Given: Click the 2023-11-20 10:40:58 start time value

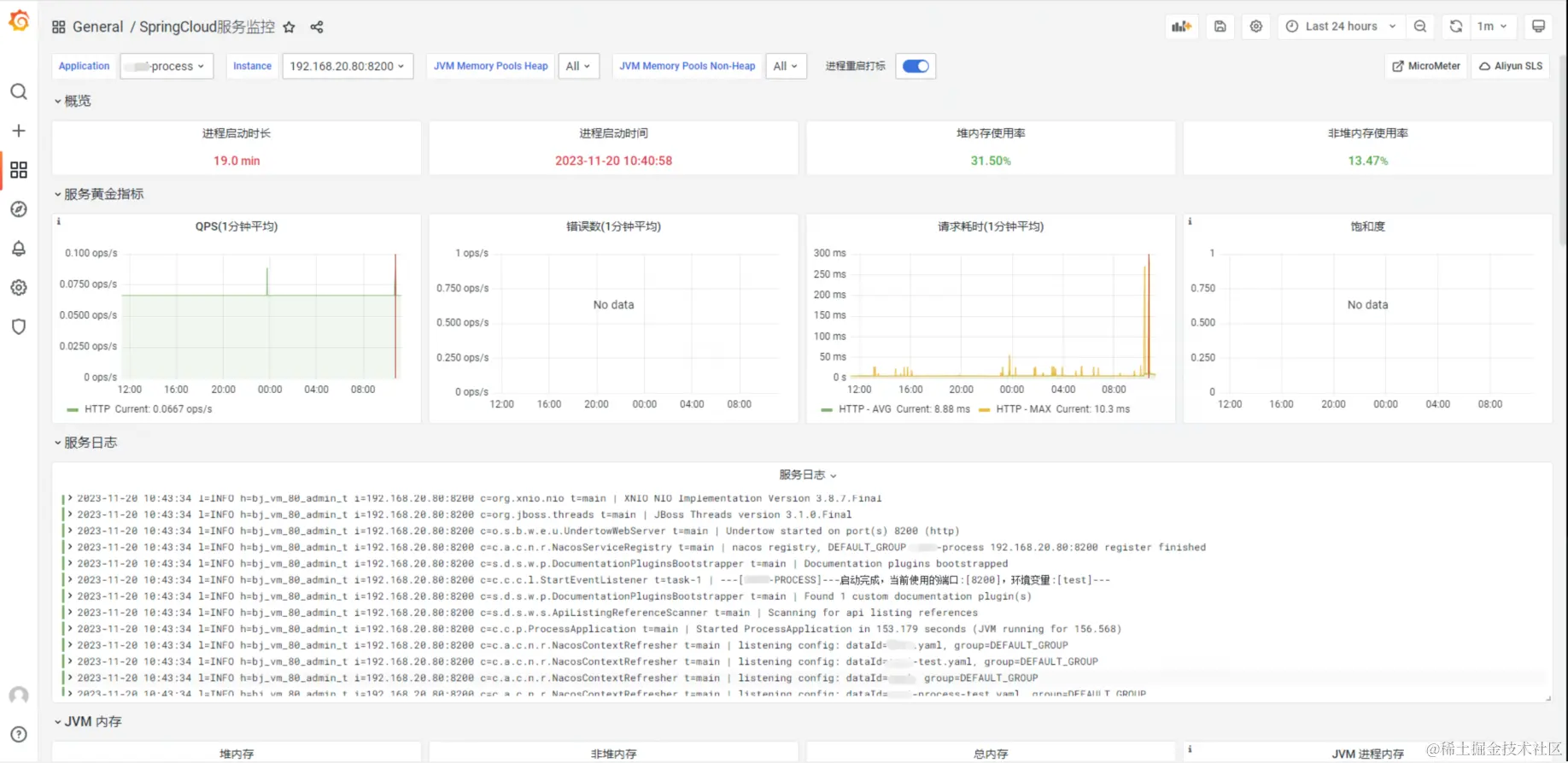Looking at the screenshot, I should [613, 161].
